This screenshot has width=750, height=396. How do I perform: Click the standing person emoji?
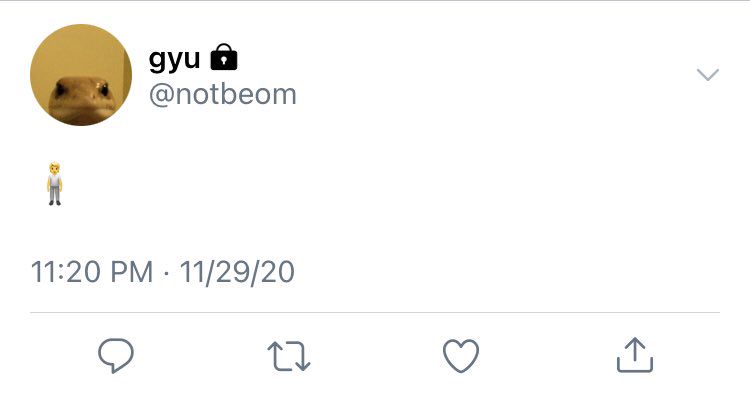coord(55,184)
